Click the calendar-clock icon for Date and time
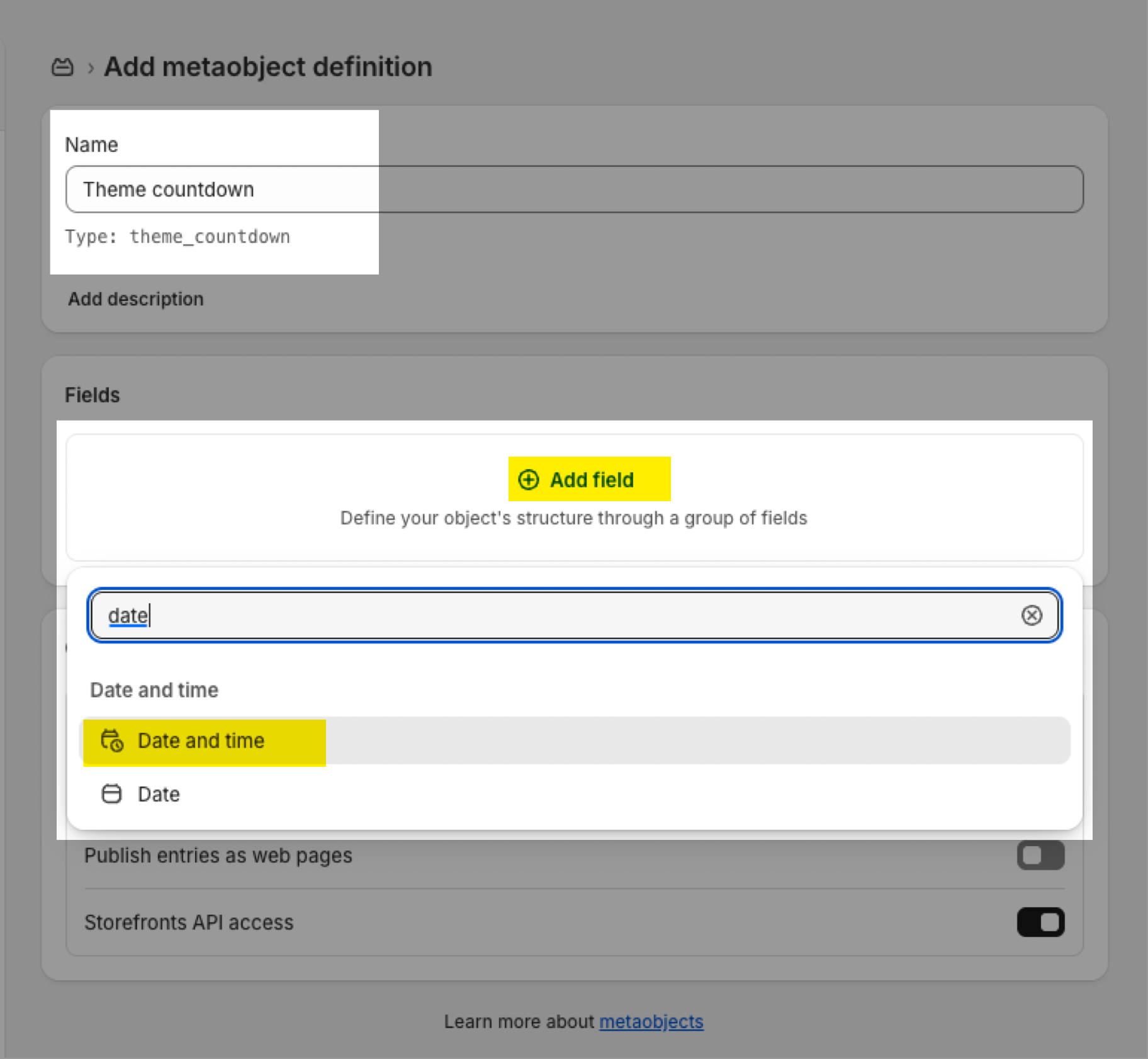This screenshot has height=1059, width=1148. [x=112, y=741]
